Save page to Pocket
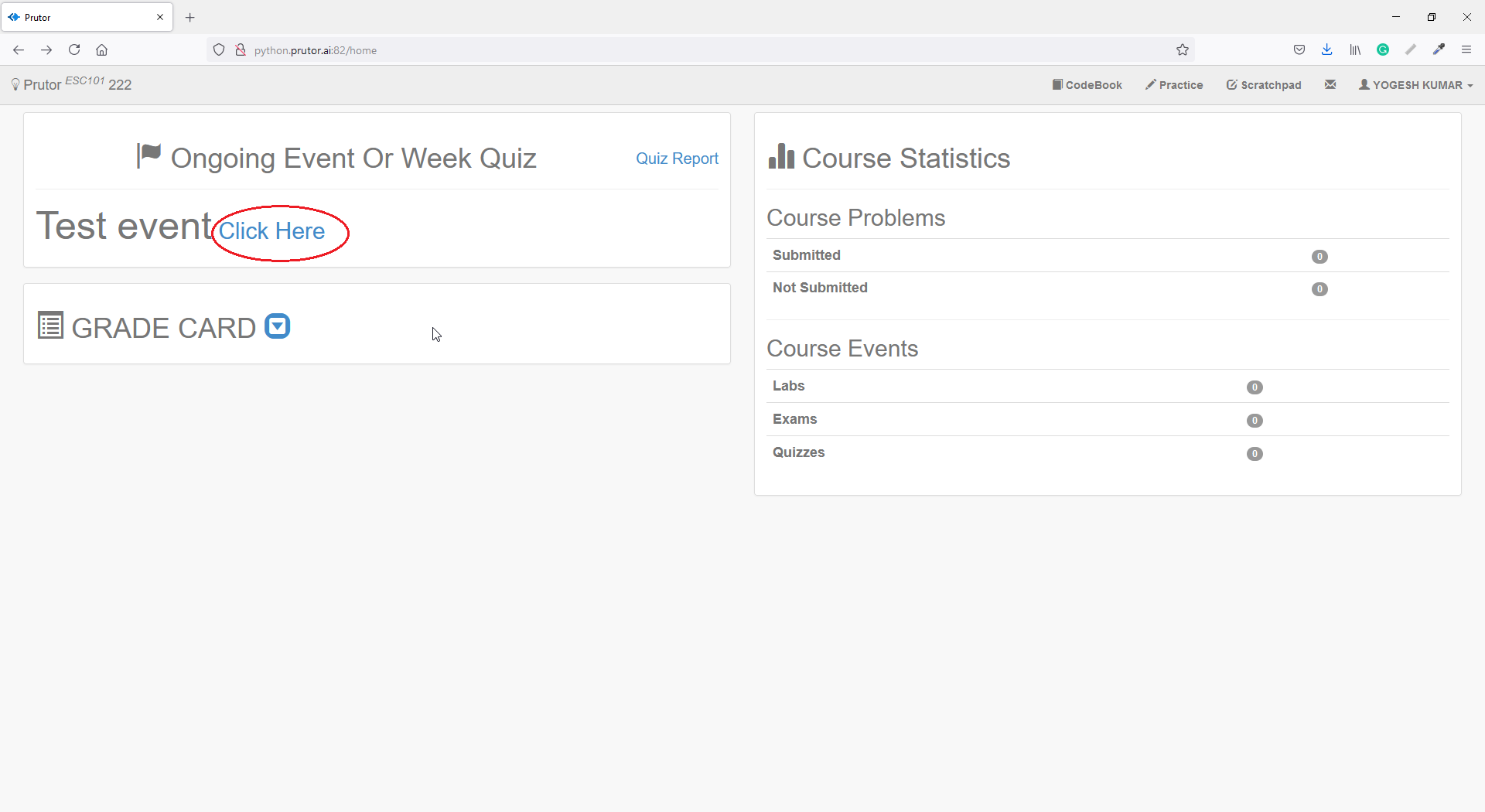This screenshot has width=1485, height=812. pyautogui.click(x=1299, y=50)
